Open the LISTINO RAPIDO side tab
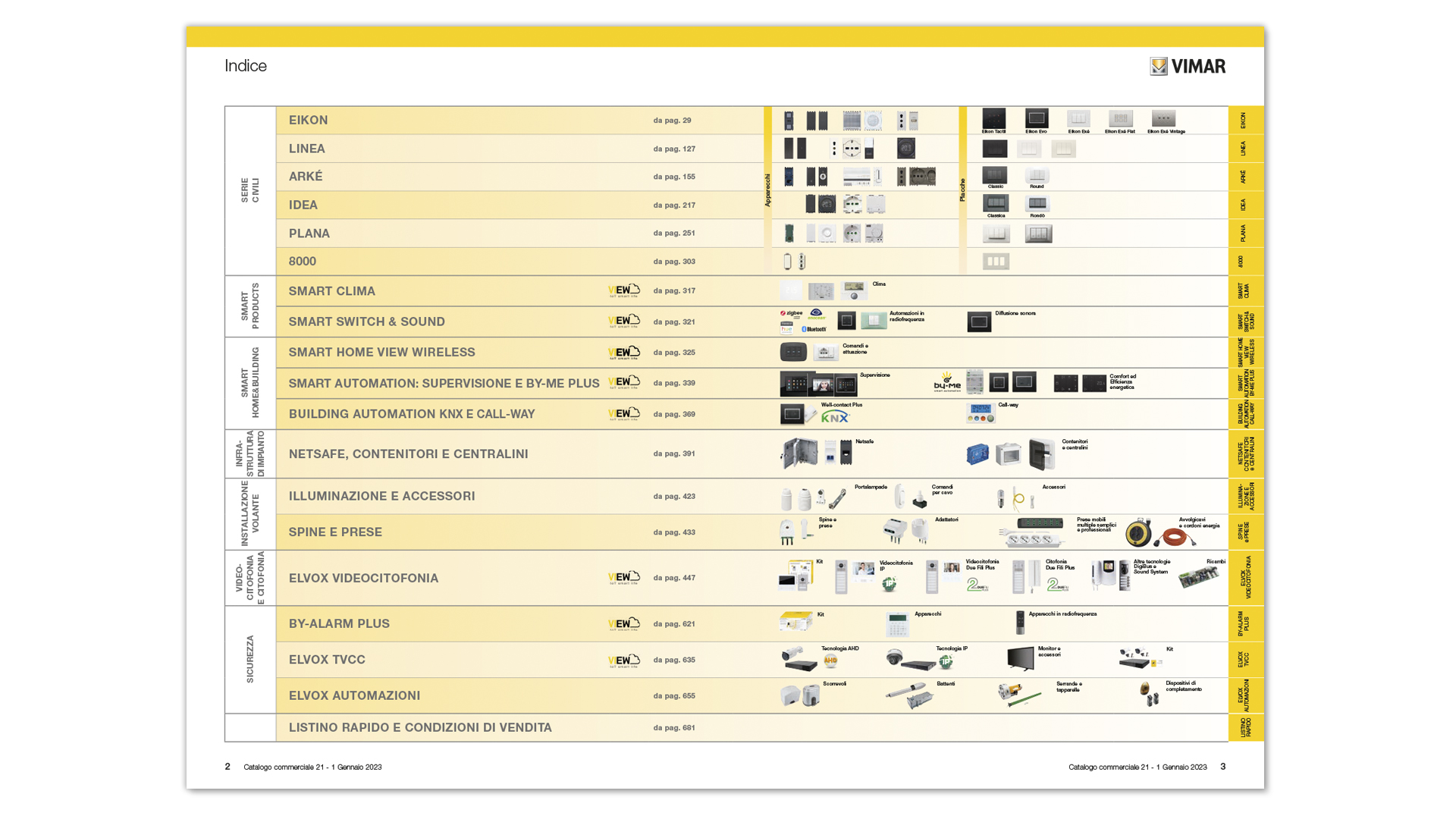The height and width of the screenshot is (819, 1456). point(1246,728)
